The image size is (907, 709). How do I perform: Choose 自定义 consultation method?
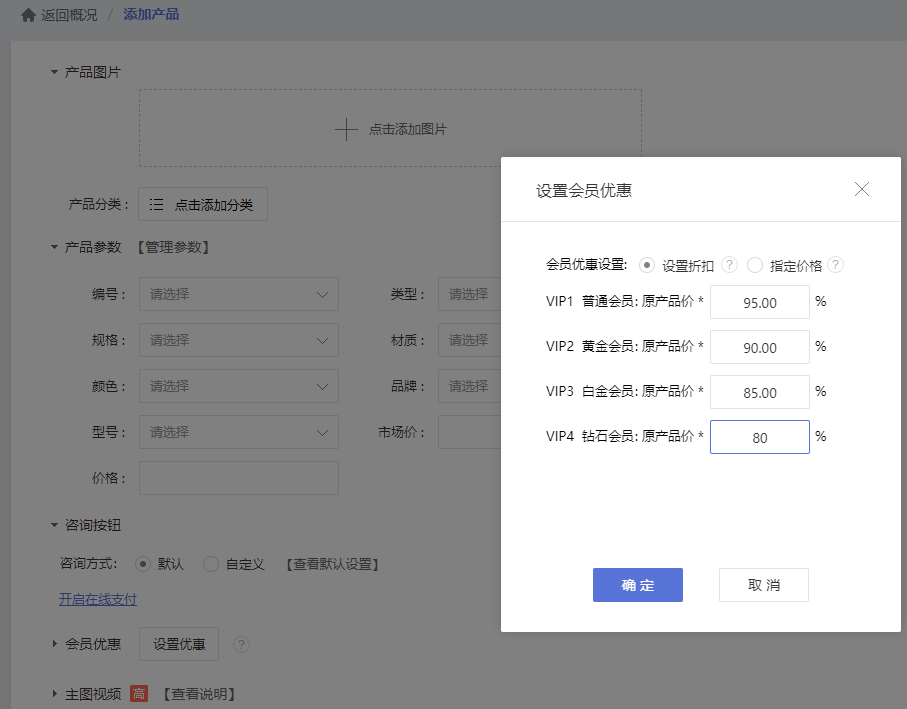(211, 564)
